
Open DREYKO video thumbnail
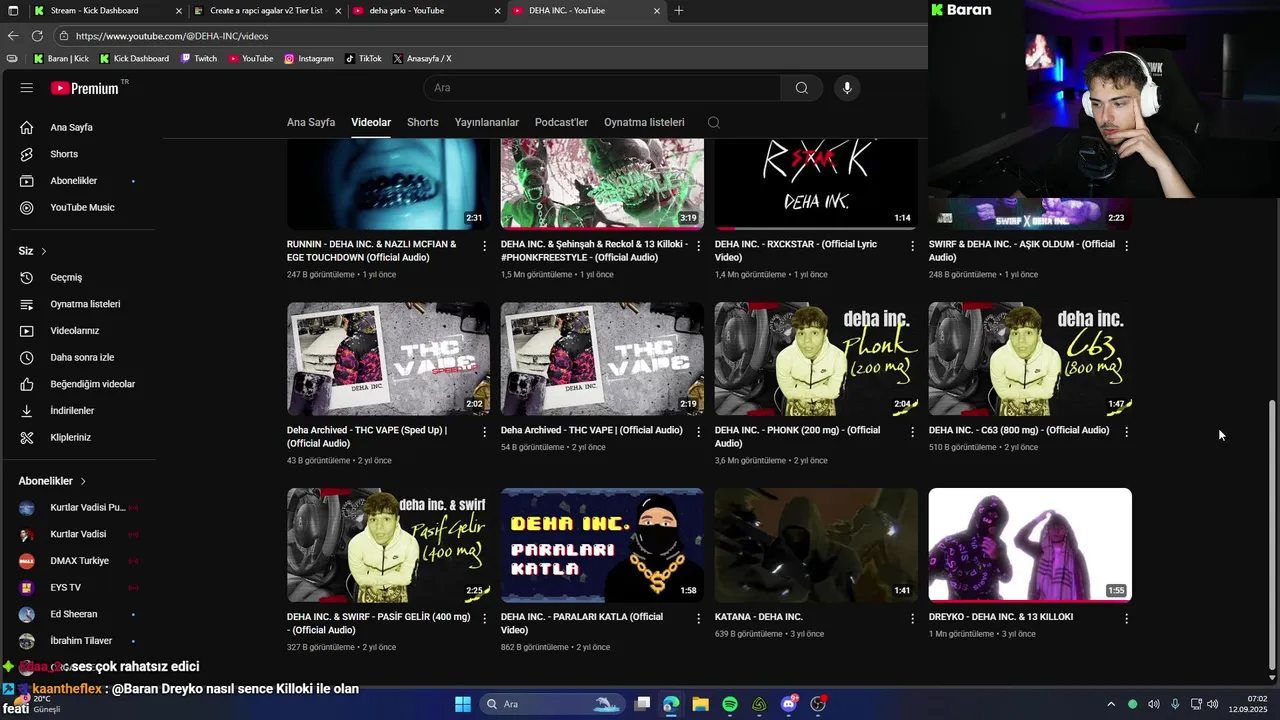pos(1030,545)
